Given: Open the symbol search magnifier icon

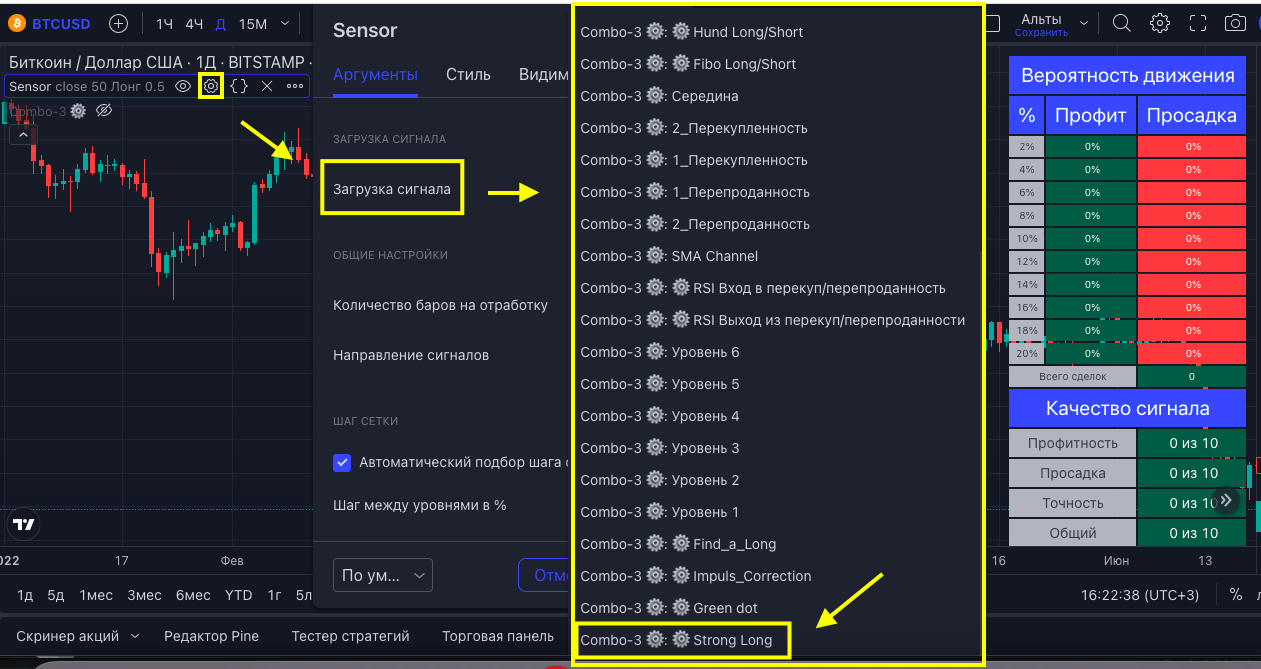Looking at the screenshot, I should tap(1122, 23).
